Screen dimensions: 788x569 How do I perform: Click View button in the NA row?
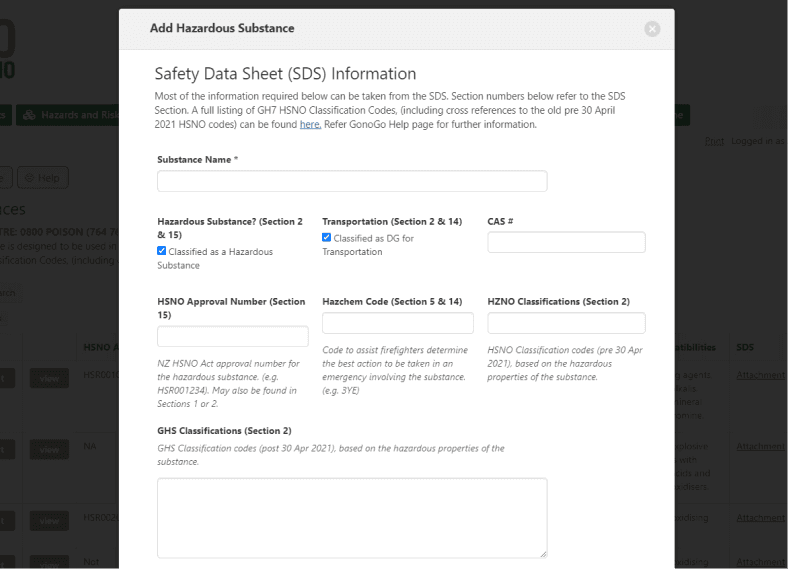coord(49,449)
